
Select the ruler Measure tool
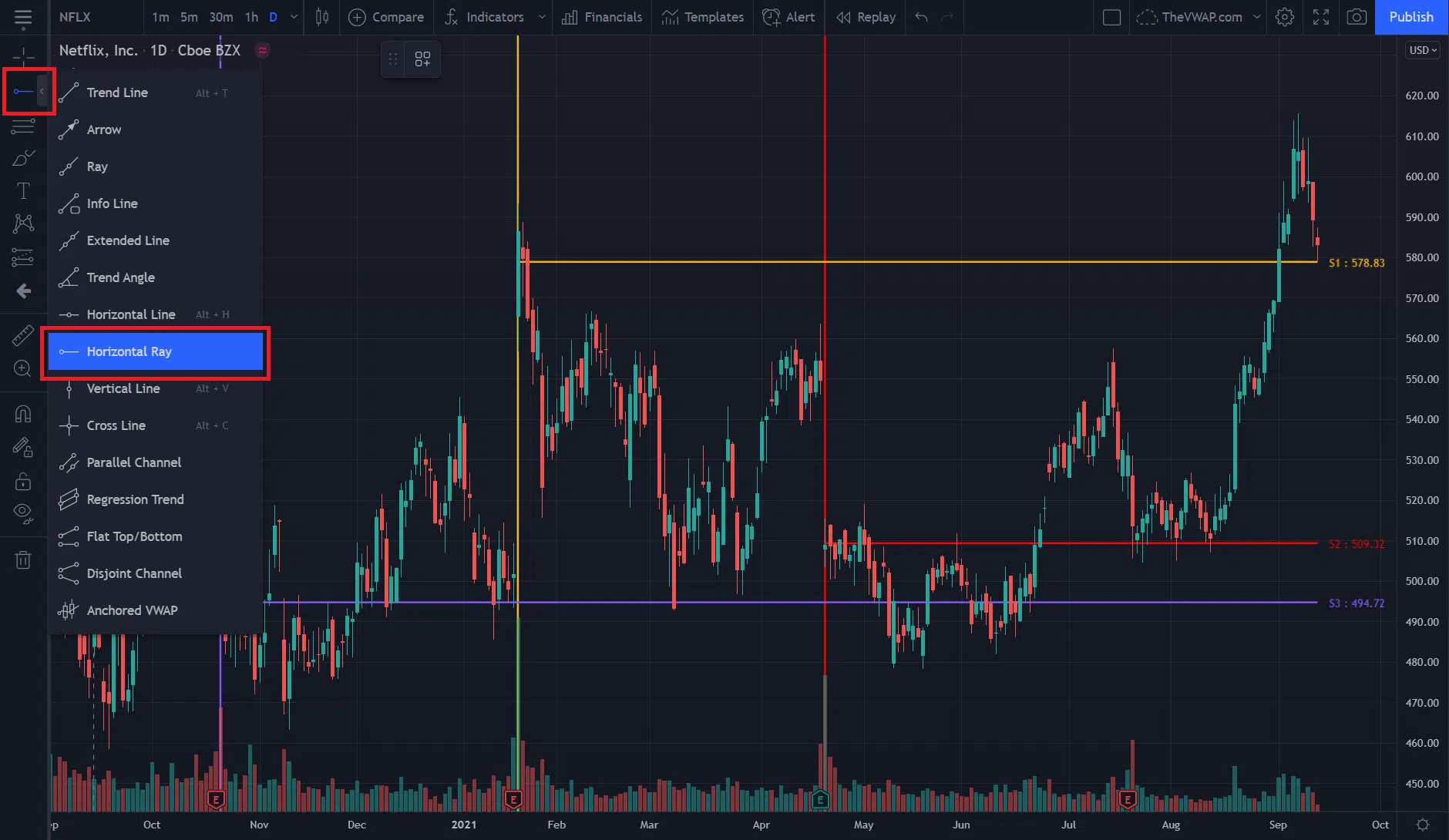coord(23,335)
